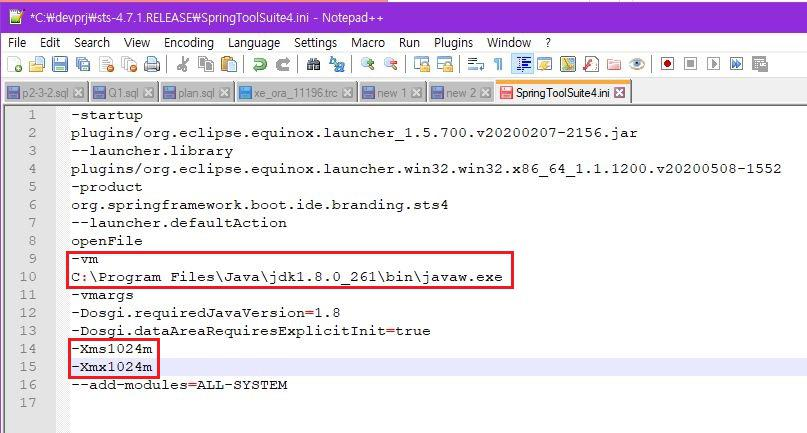Click Run macro multiple times icon

(x=736, y=64)
